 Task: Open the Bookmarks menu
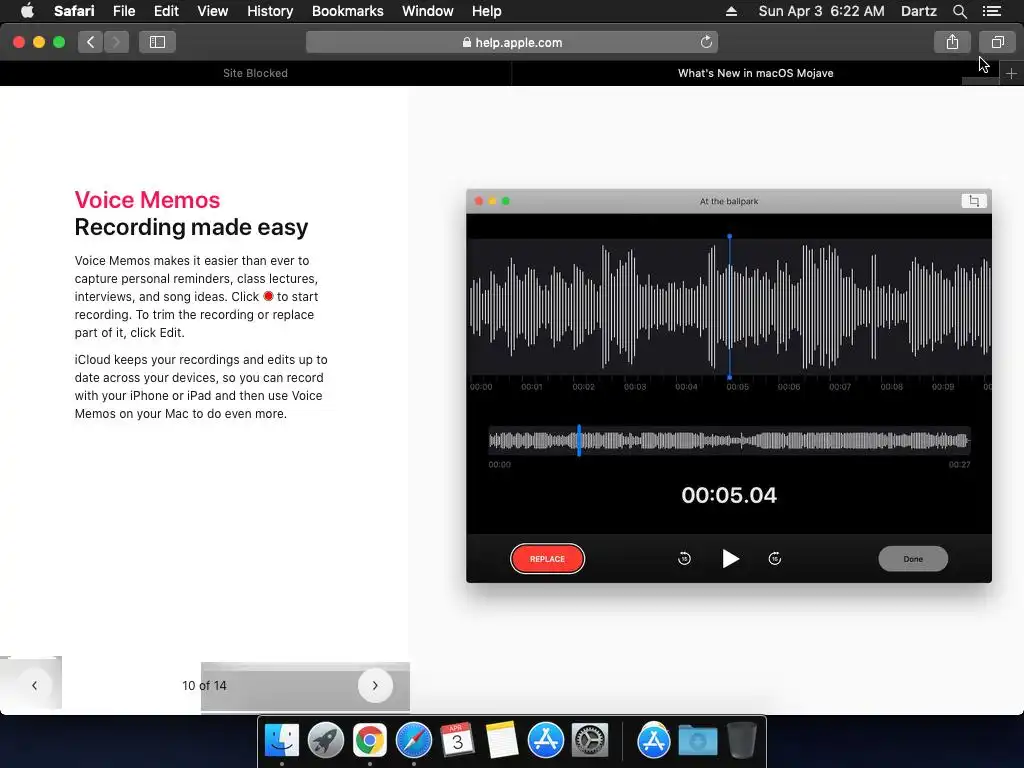point(347,11)
